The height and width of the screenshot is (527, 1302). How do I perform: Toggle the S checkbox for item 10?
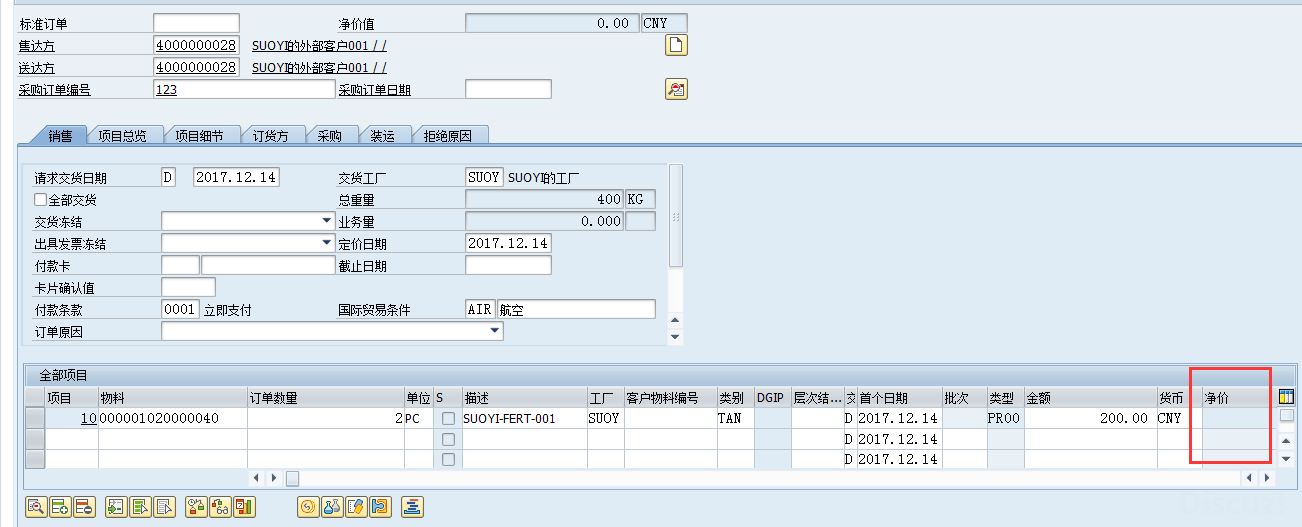[448, 419]
